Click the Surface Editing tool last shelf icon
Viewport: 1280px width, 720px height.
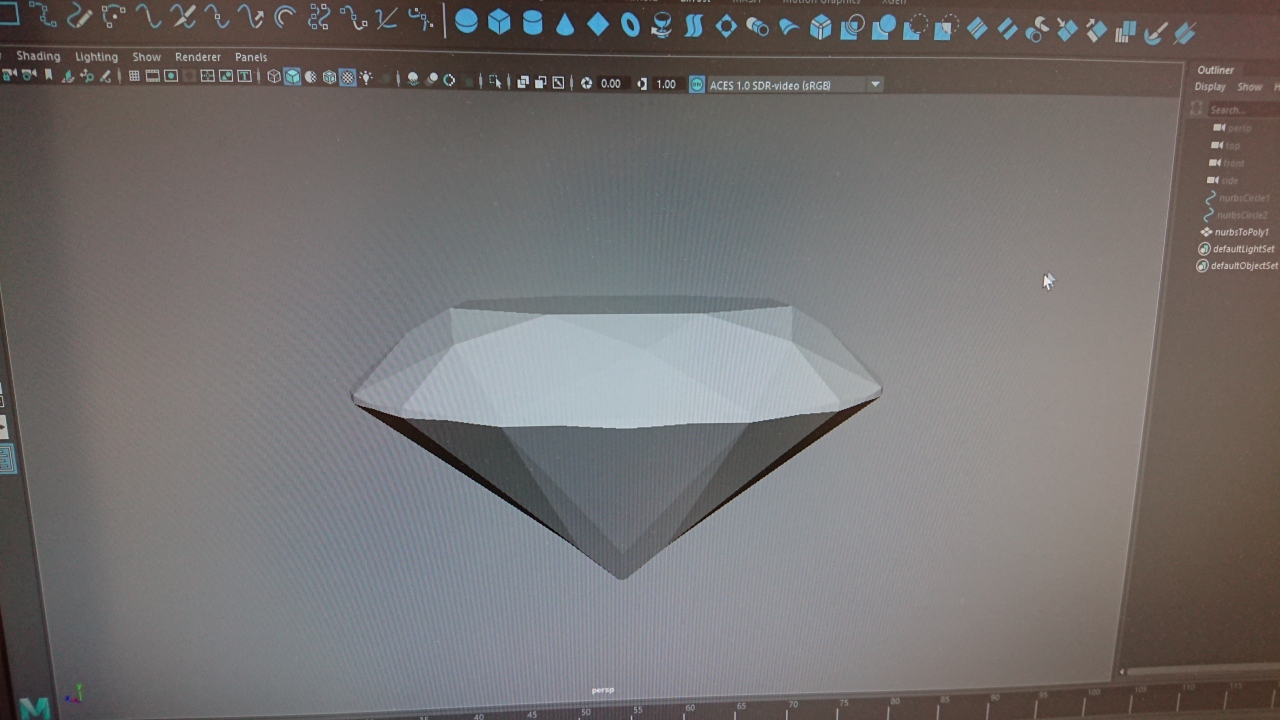coord(1185,34)
